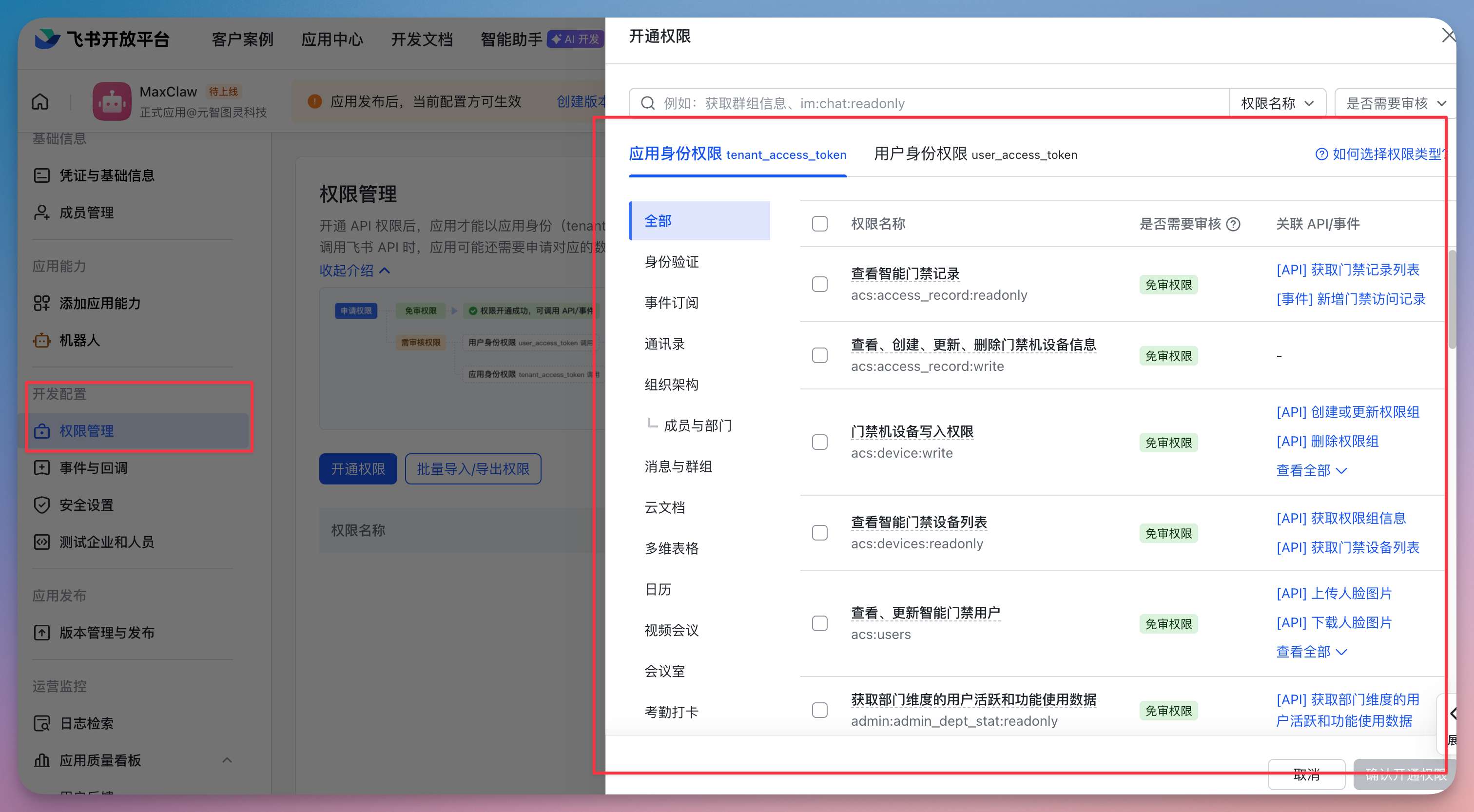Toggle the select-all permissions checkbox
Screen dimensions: 1474x812
click(819, 223)
